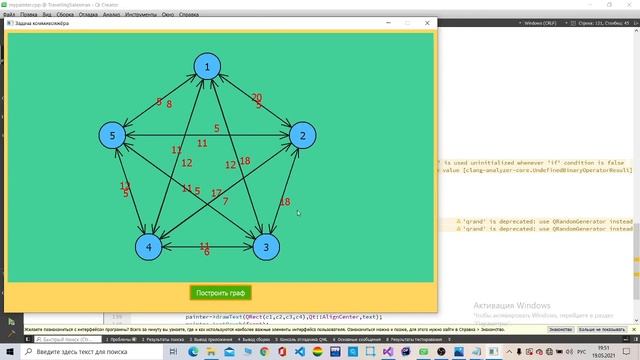
Task: Click graph node 1
Action: 207,66
